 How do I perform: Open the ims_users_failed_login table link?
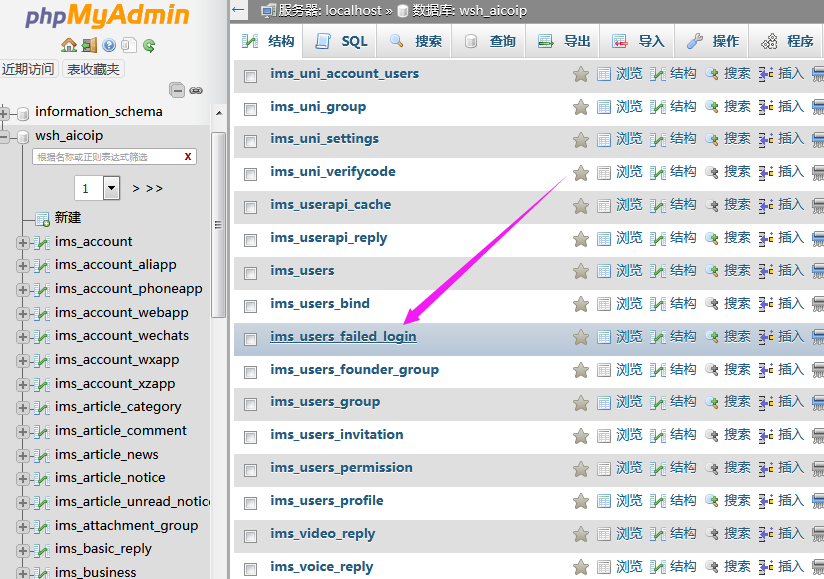pyautogui.click(x=343, y=337)
